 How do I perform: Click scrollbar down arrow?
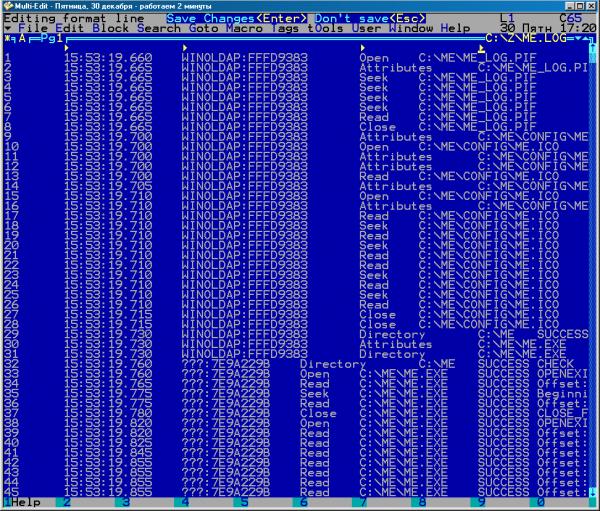pyautogui.click(x=592, y=492)
